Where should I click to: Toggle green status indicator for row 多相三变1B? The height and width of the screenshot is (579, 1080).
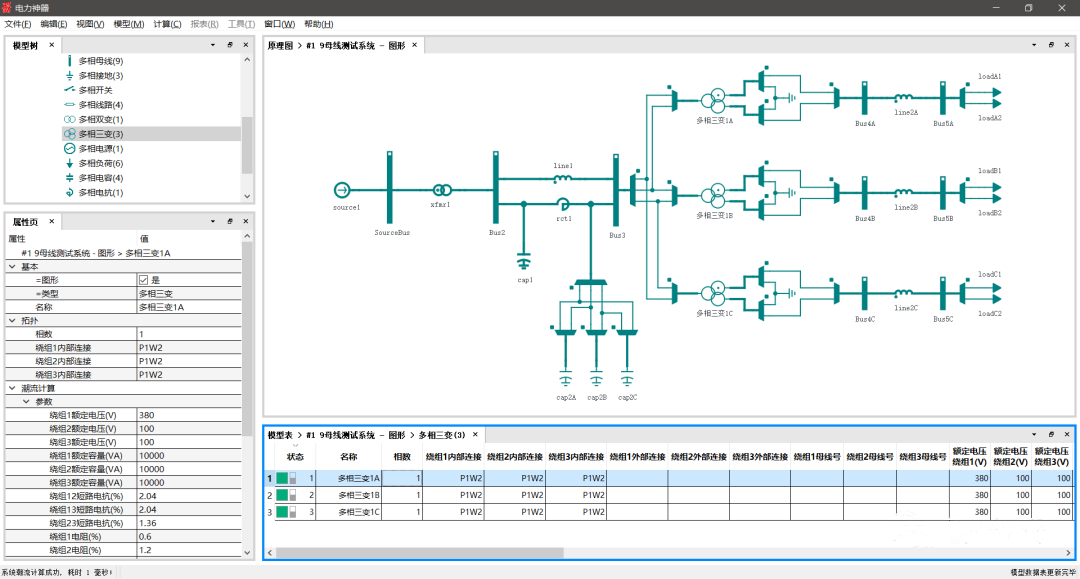(282, 495)
